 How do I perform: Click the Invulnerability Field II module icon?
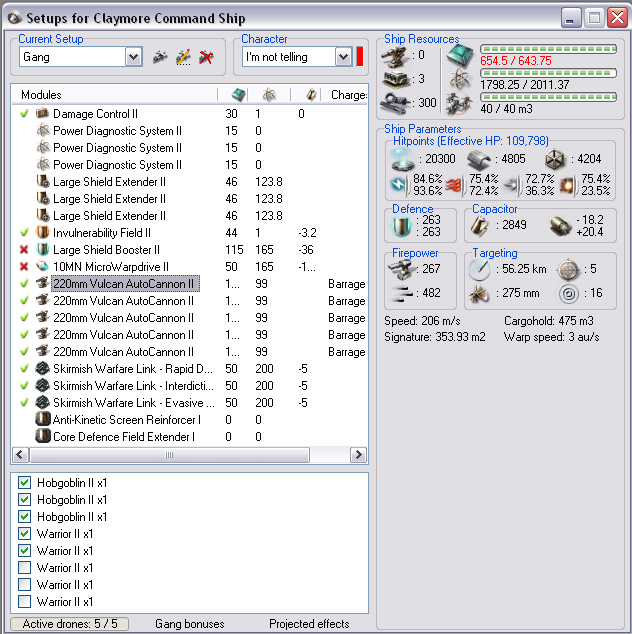point(42,232)
